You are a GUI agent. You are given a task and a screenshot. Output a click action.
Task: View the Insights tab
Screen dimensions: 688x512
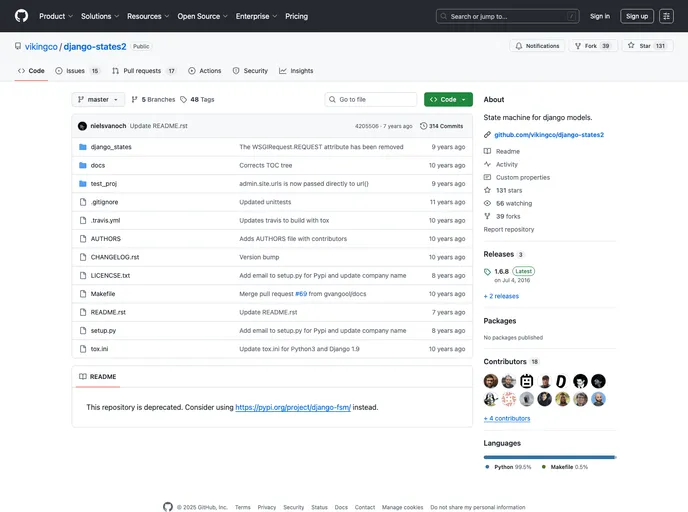coord(296,71)
